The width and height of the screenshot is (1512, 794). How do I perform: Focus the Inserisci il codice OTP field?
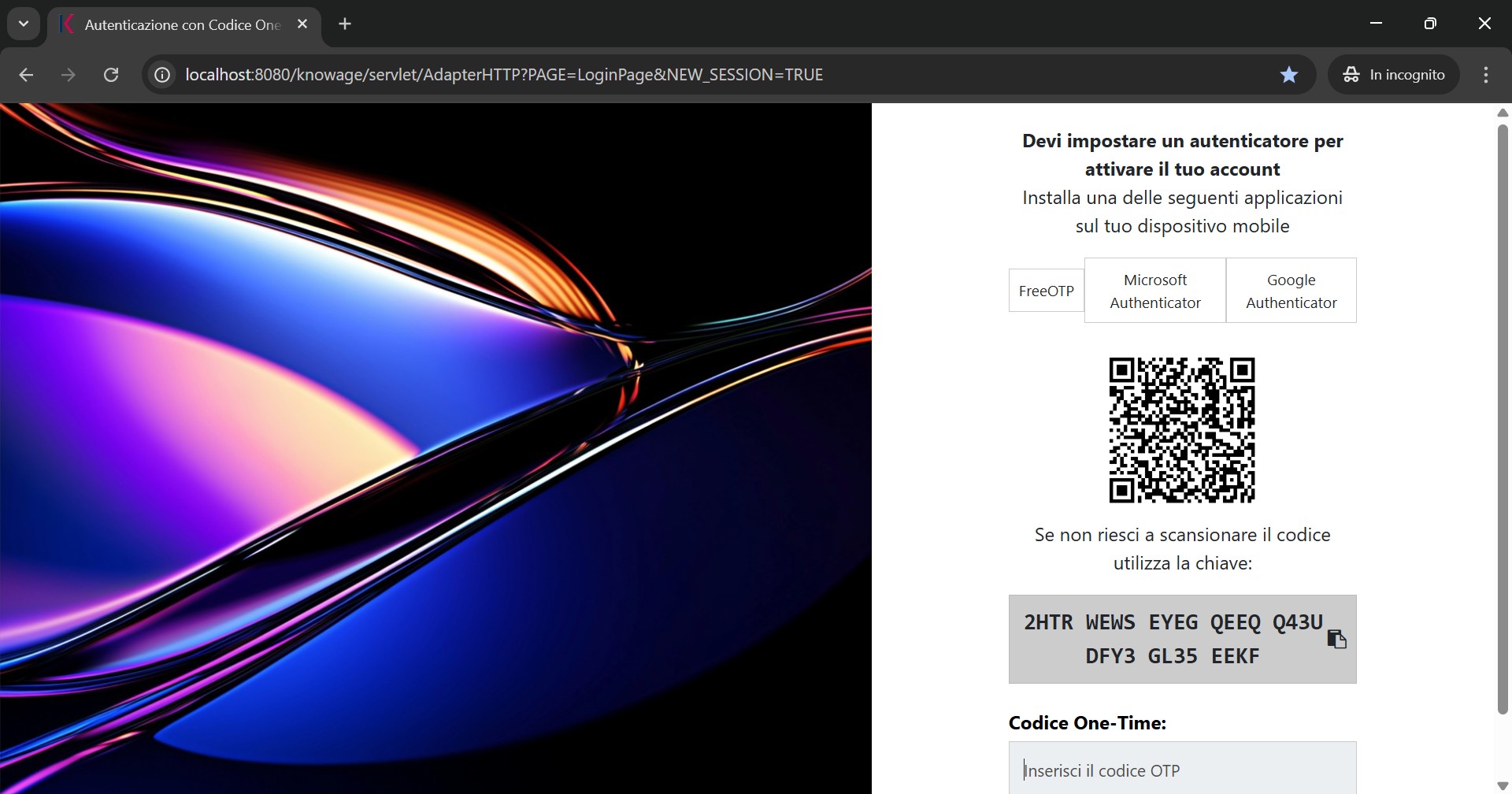point(1183,769)
